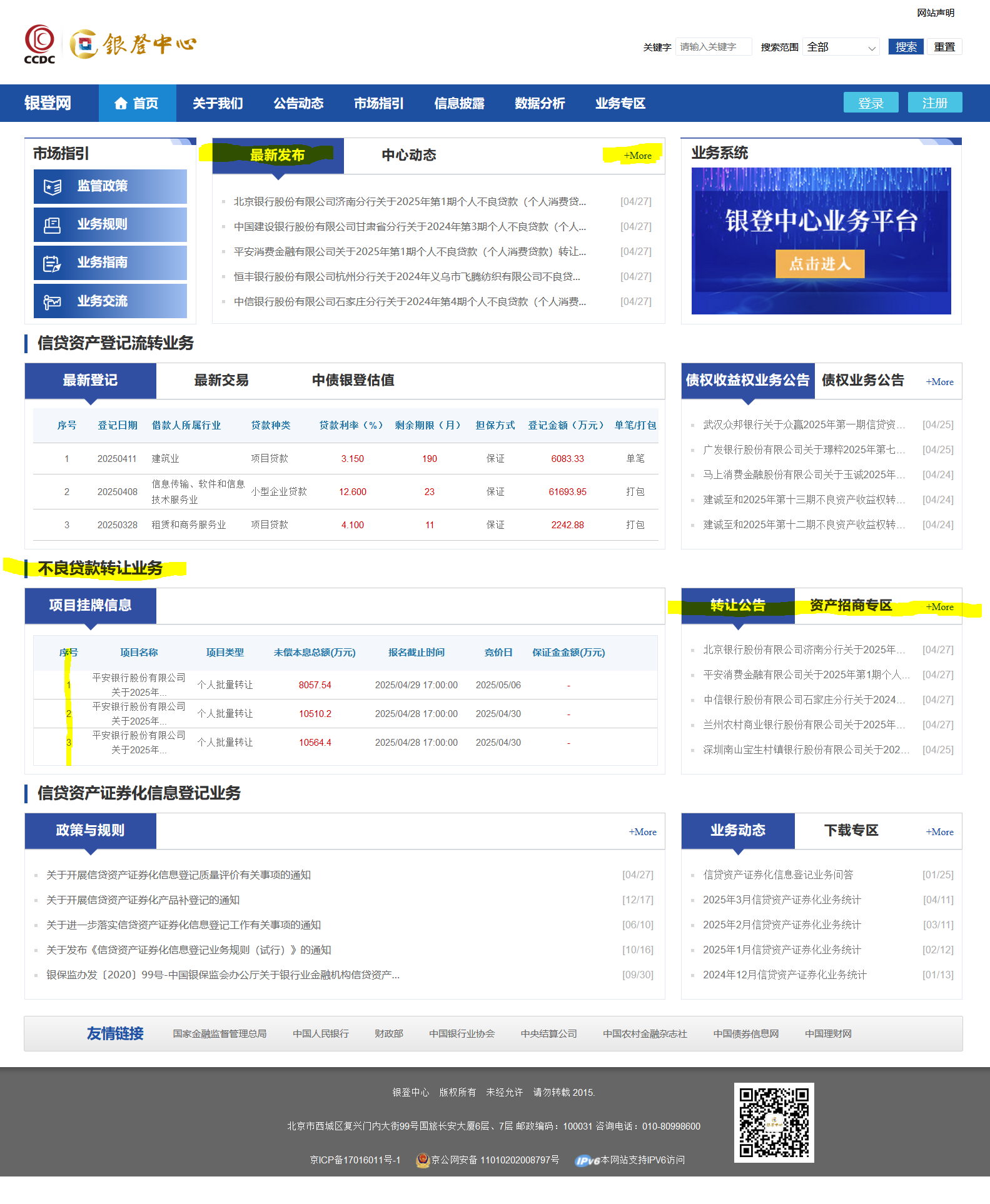Switch to the 下载专区 tab
The width and height of the screenshot is (990, 1204).
pyautogui.click(x=851, y=830)
